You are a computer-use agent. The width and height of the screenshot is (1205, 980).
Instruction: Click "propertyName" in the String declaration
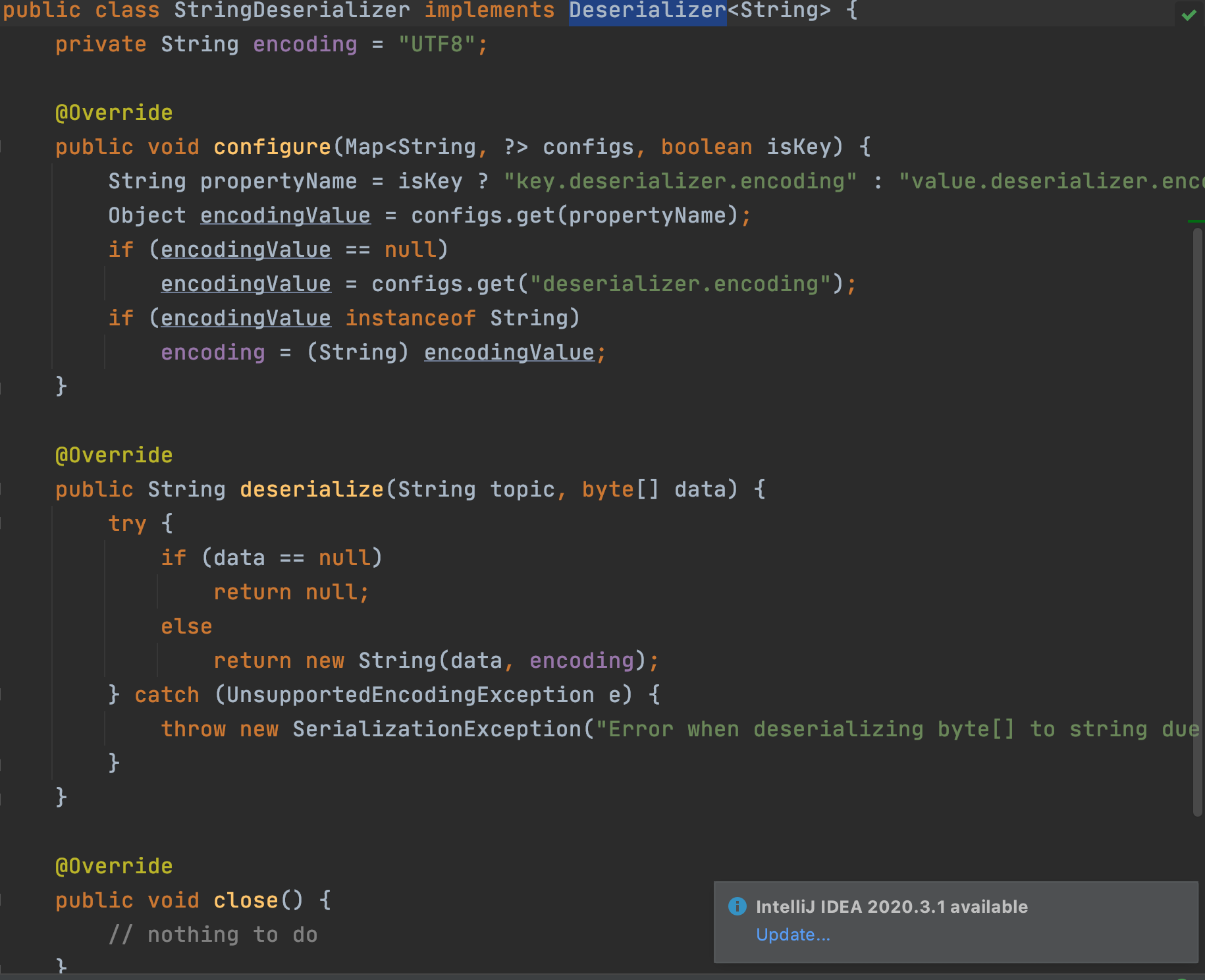[279, 181]
